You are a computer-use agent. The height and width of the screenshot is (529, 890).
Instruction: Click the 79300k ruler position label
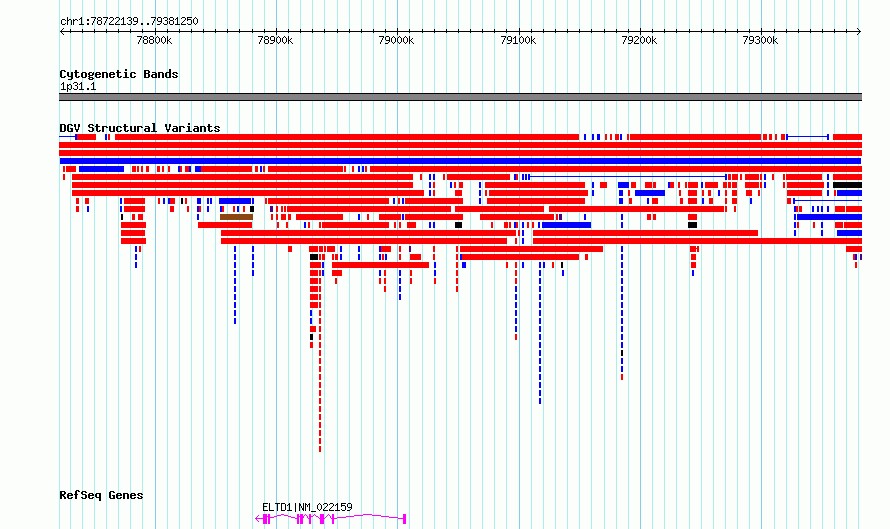click(x=760, y=40)
